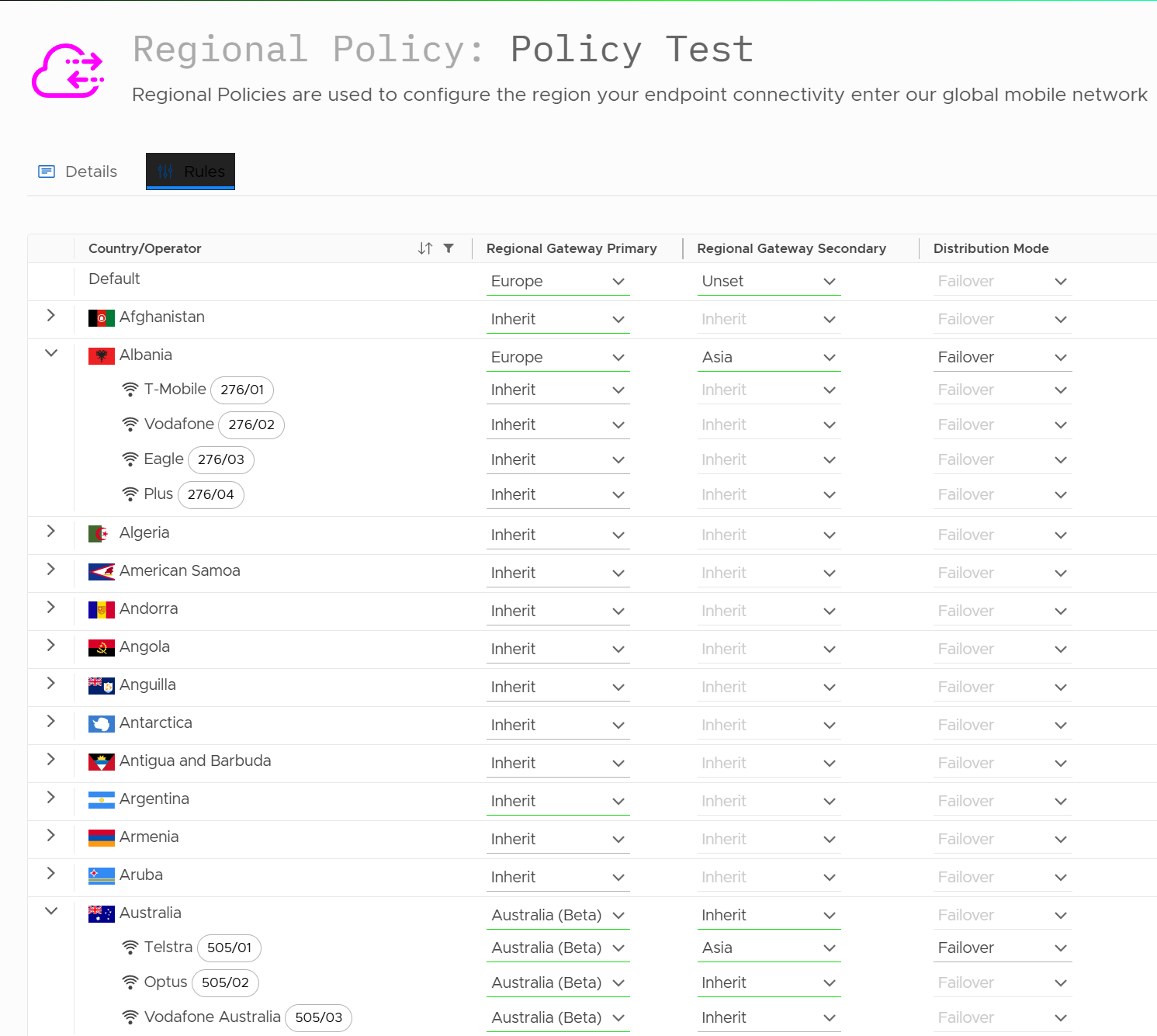Click the 276/04 operator code badge
Viewport: 1157px width, 1036px height.
point(211,494)
